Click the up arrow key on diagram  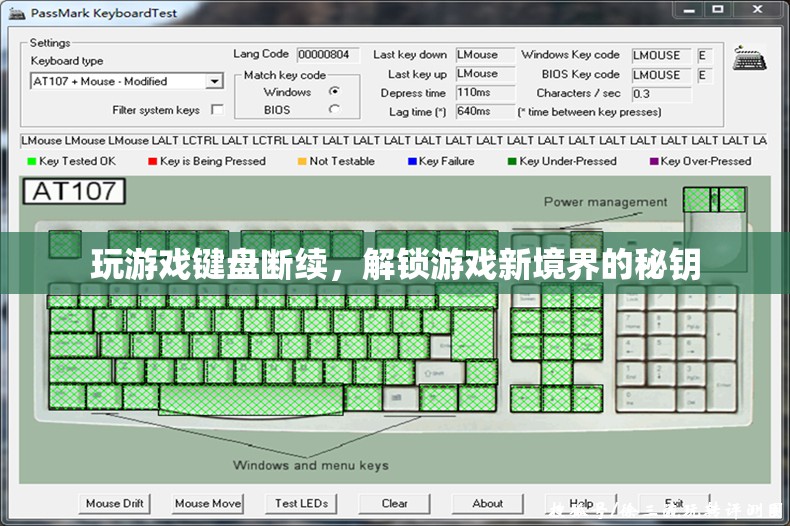tap(557, 372)
